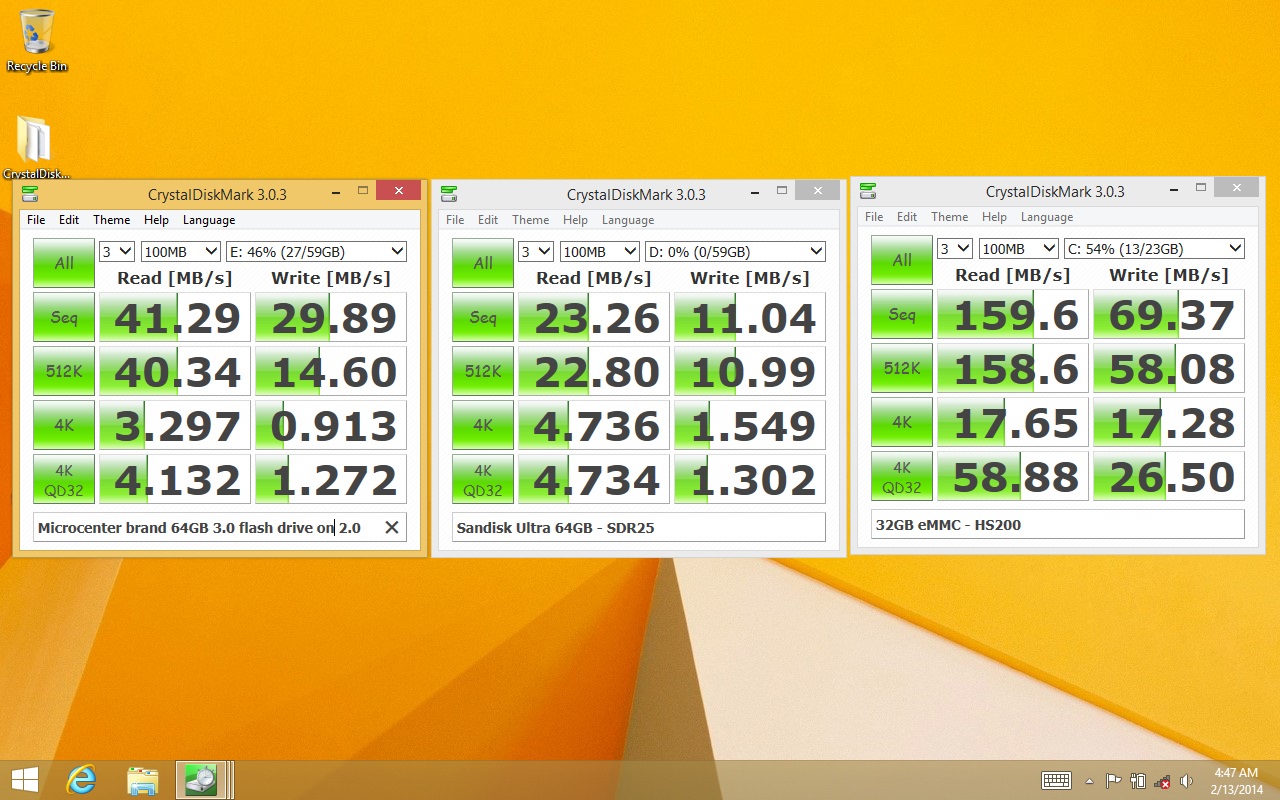This screenshot has width=1280, height=800.
Task: Click app icon in C: drive window title bar
Action: [x=869, y=191]
